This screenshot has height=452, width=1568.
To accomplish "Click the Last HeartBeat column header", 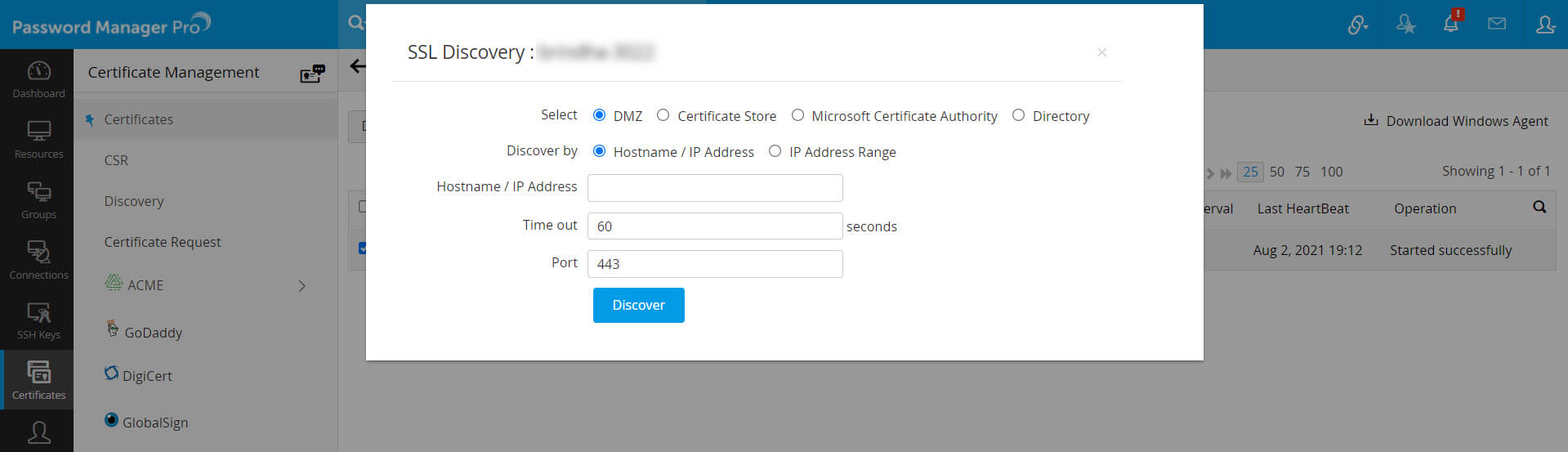I will [1302, 208].
